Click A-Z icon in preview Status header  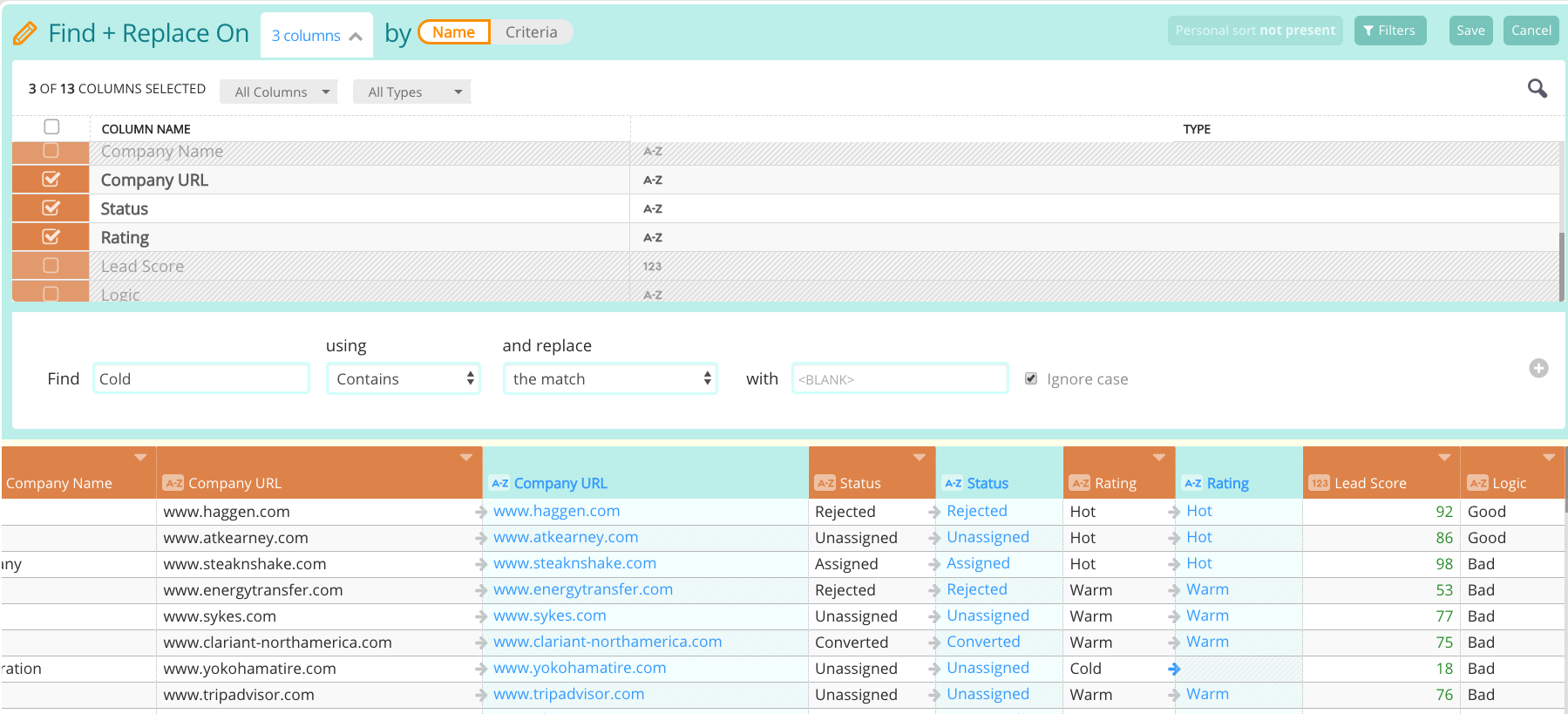tap(954, 483)
